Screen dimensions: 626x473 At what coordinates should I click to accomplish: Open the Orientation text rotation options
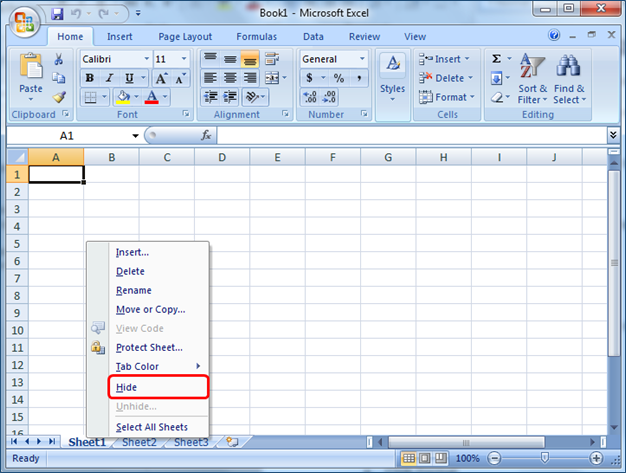(x=256, y=97)
